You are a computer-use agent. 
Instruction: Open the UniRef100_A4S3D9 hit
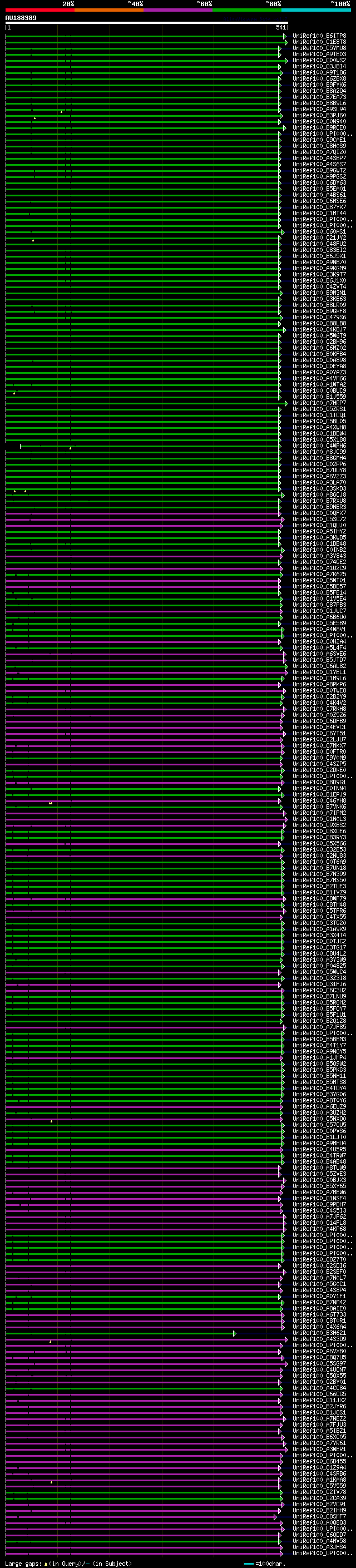[319, 1339]
